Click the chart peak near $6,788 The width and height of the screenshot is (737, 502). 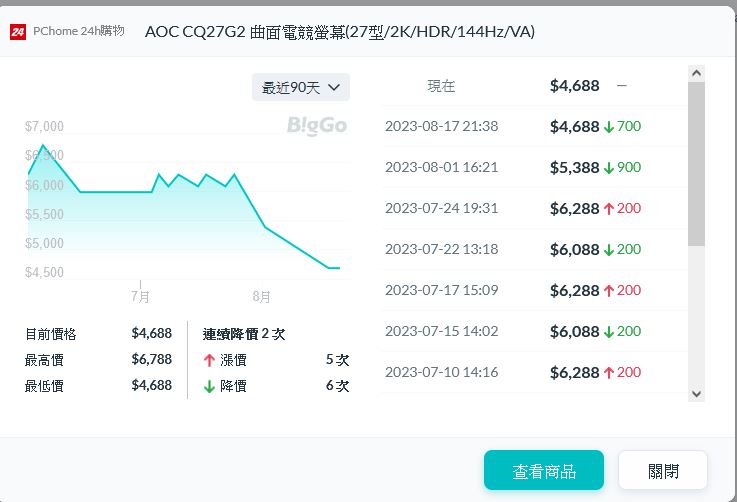tap(42, 146)
